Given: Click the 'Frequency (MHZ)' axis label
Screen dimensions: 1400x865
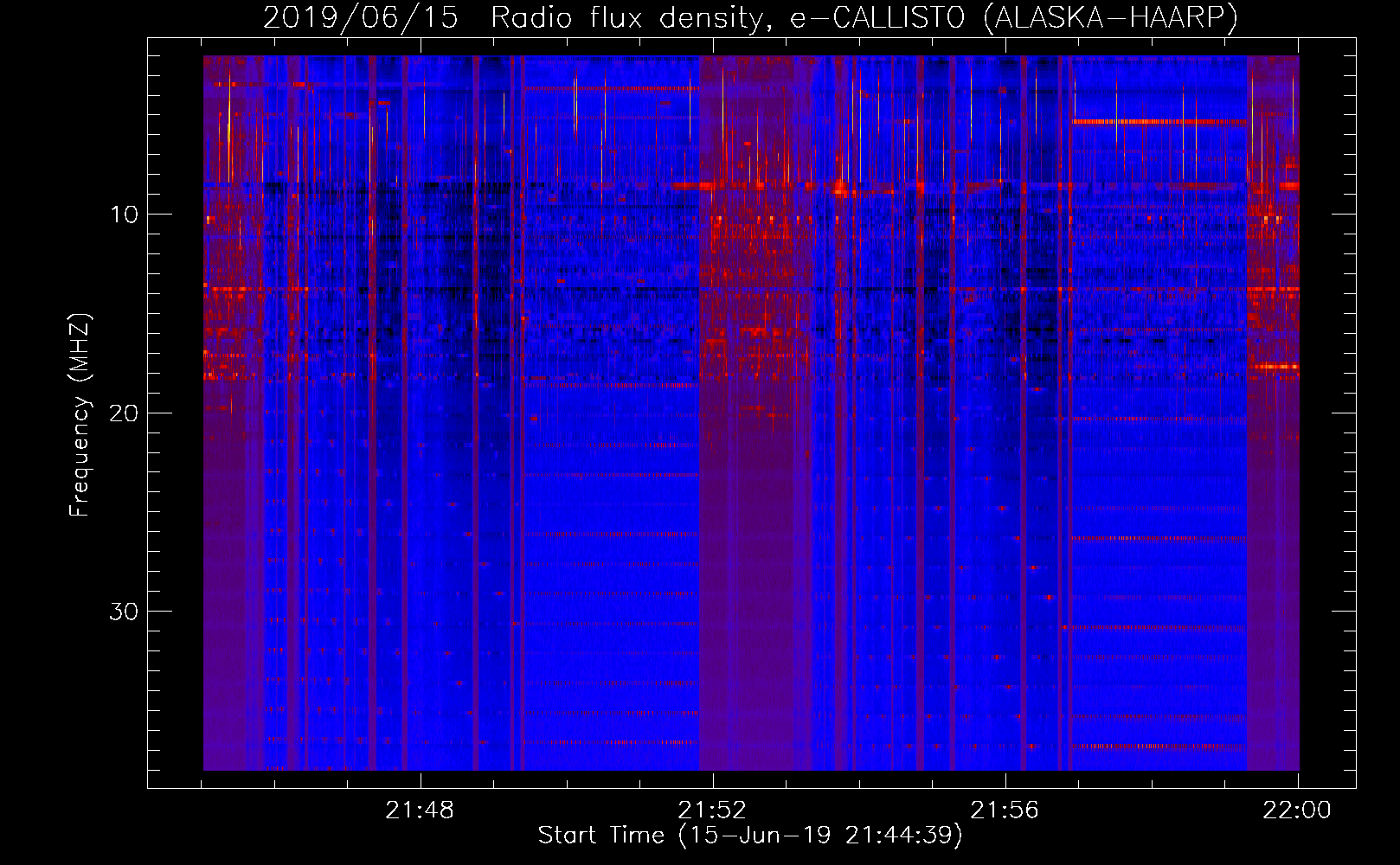Looking at the screenshot, I should coord(80,415).
